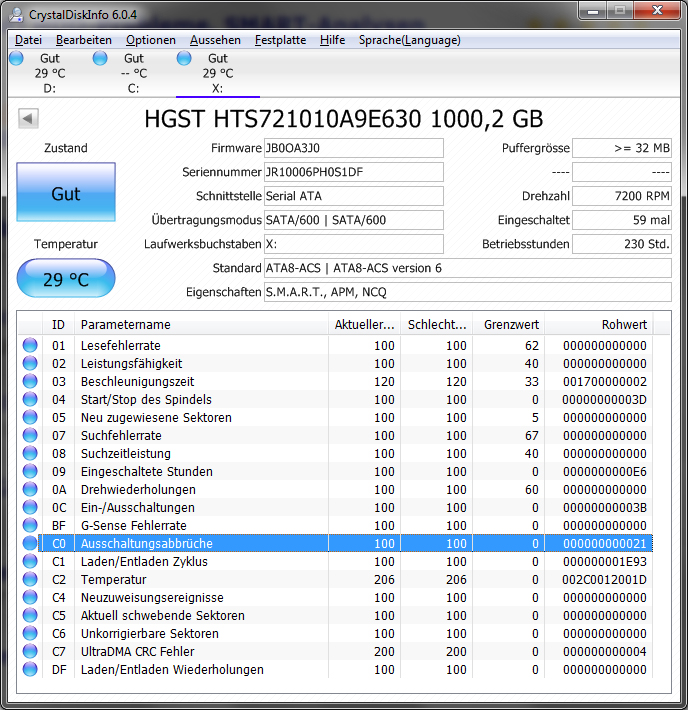
Task: Select raw value 002C0012001D
Action: coord(604,580)
